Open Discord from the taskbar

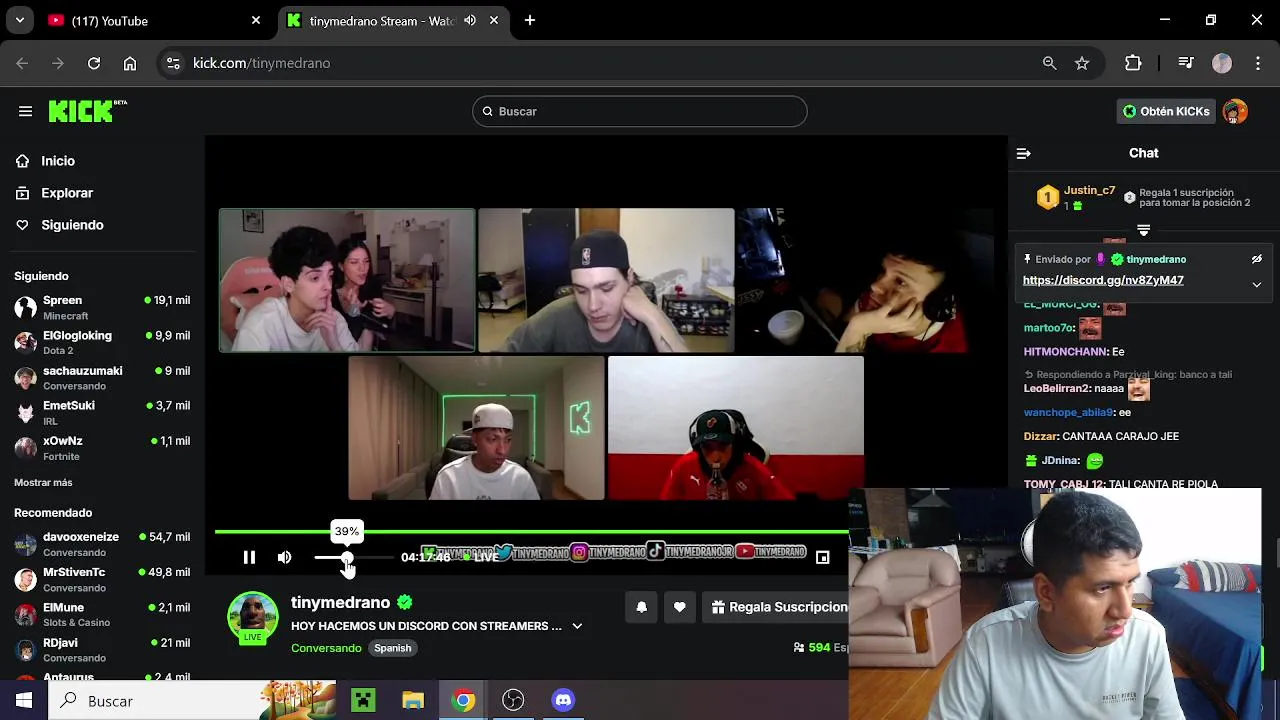click(x=563, y=701)
